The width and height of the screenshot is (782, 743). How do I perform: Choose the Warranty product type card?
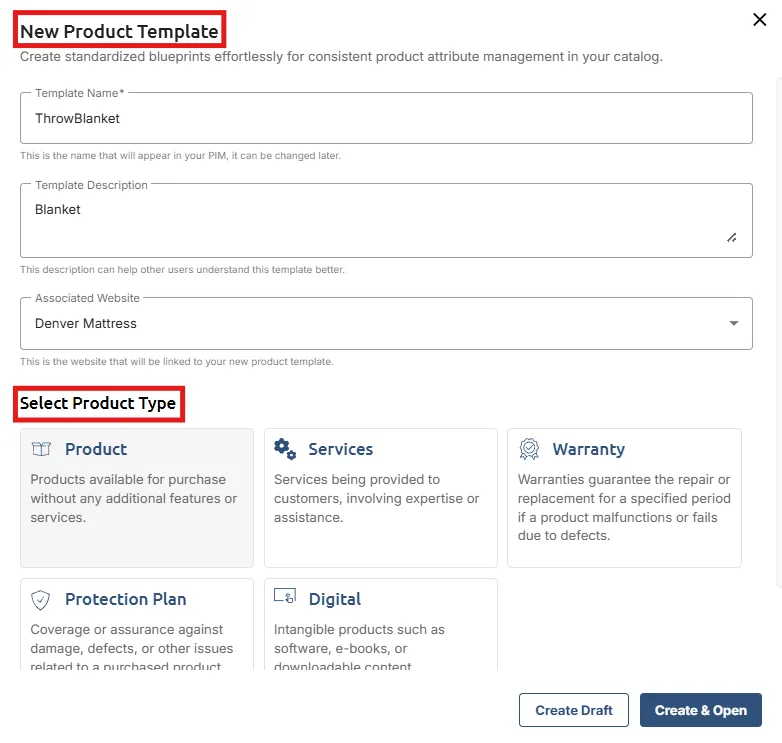pos(624,498)
